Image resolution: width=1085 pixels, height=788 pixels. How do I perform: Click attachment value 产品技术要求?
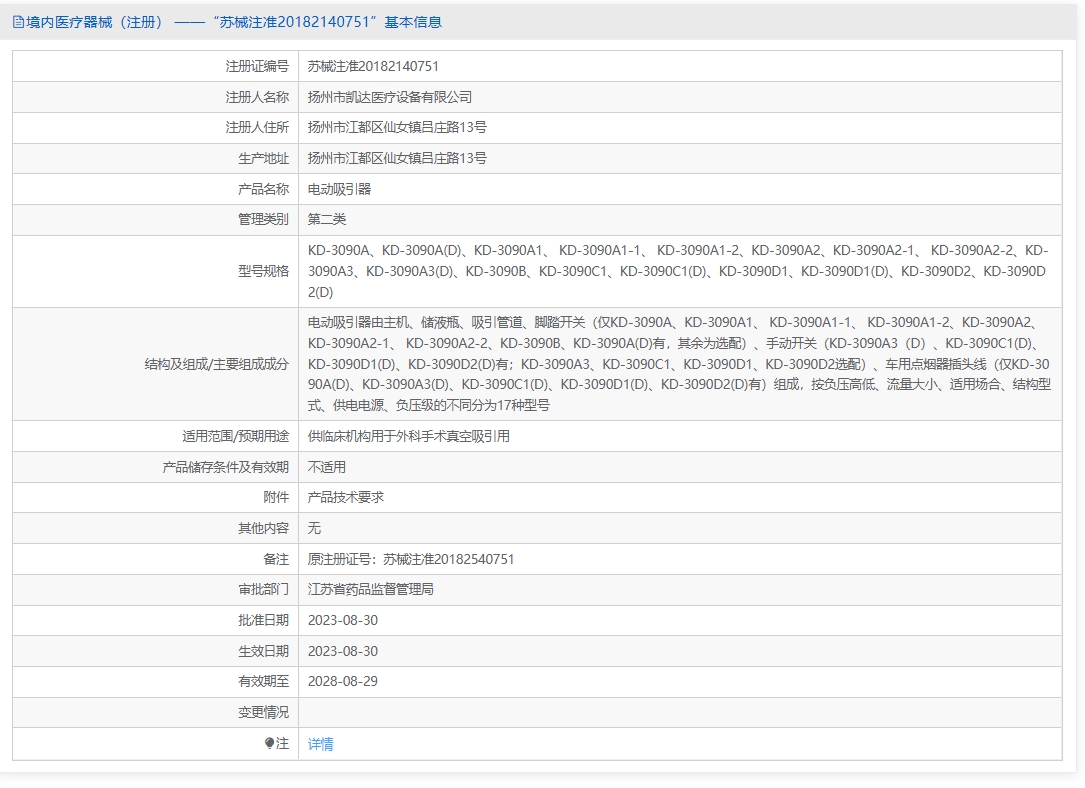pyautogui.click(x=345, y=497)
